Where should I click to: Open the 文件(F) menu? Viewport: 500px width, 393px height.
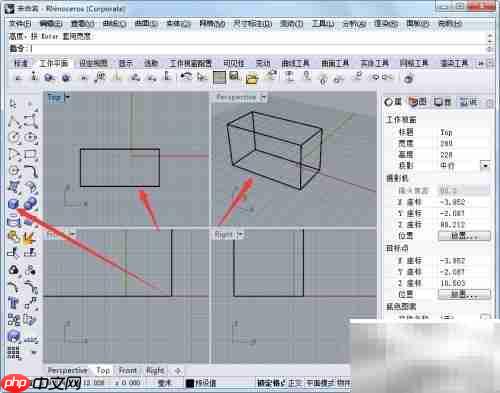(x=20, y=24)
